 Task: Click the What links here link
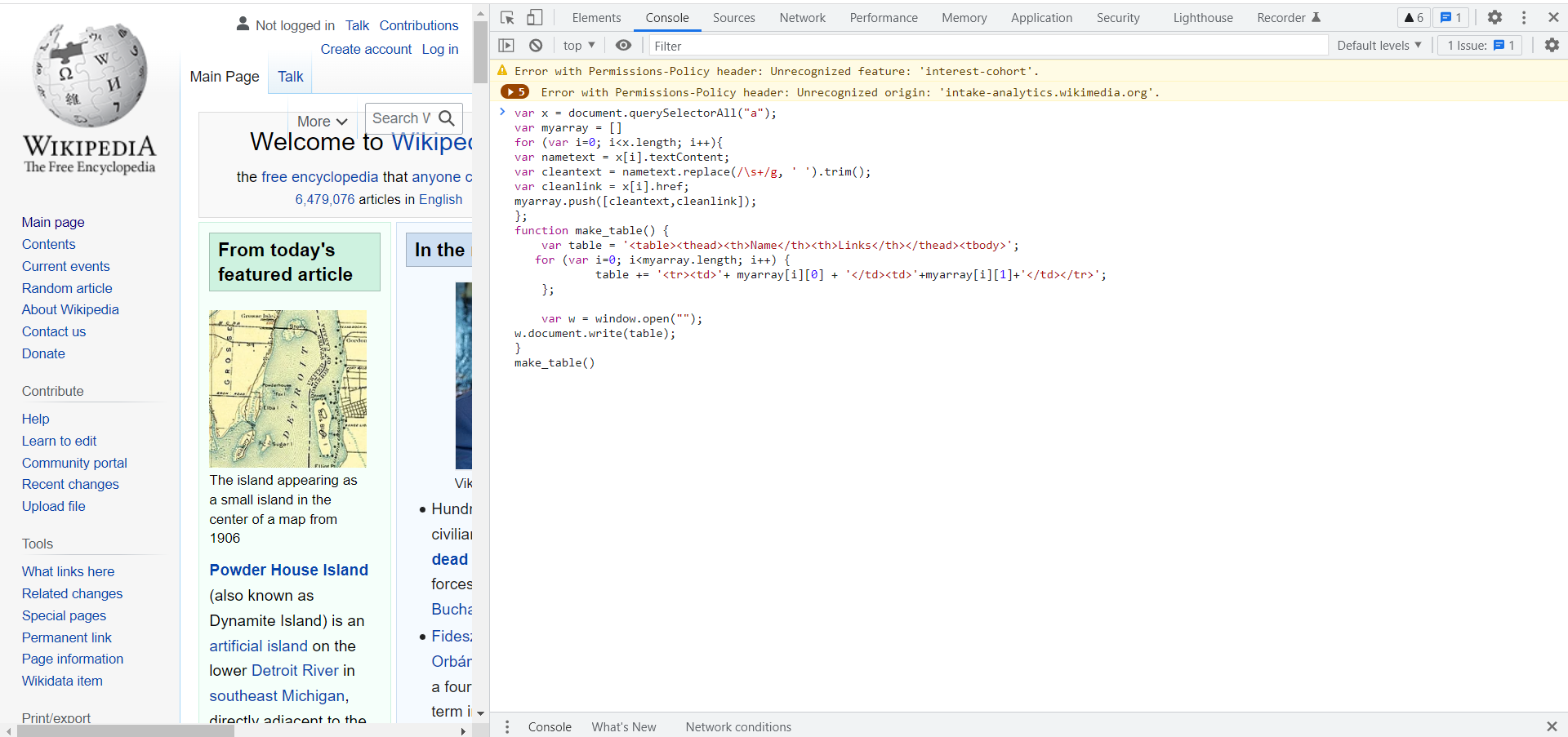click(x=68, y=571)
